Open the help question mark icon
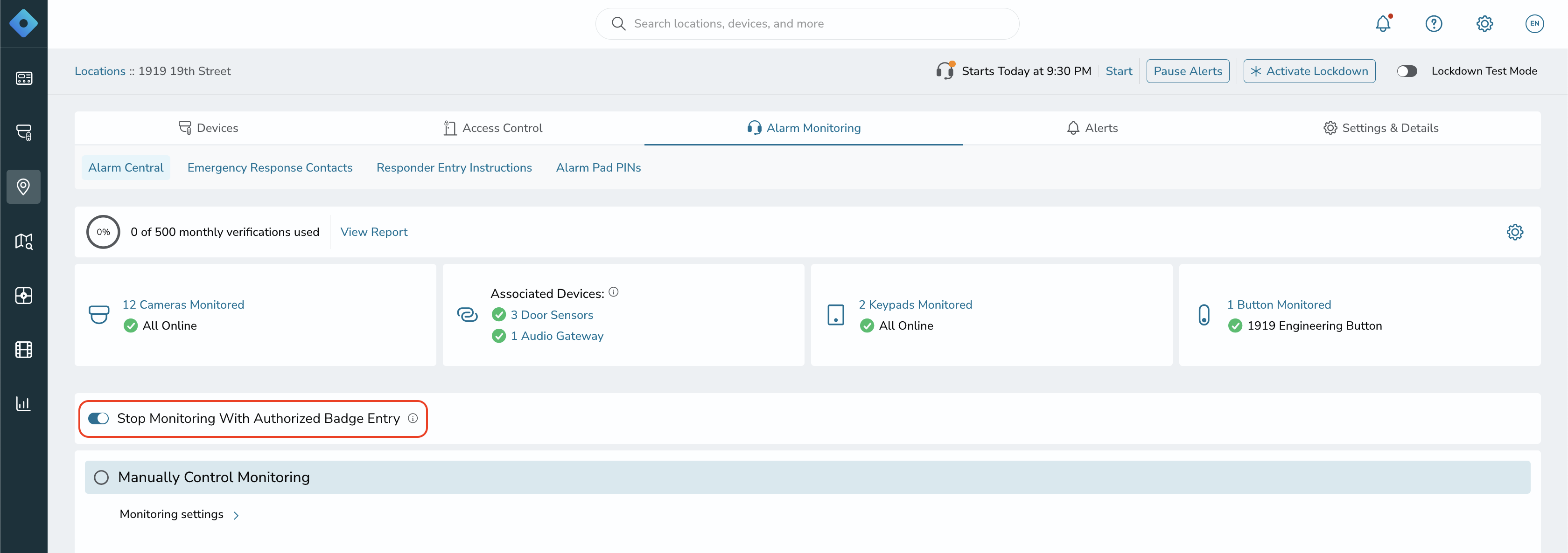 1434,24
